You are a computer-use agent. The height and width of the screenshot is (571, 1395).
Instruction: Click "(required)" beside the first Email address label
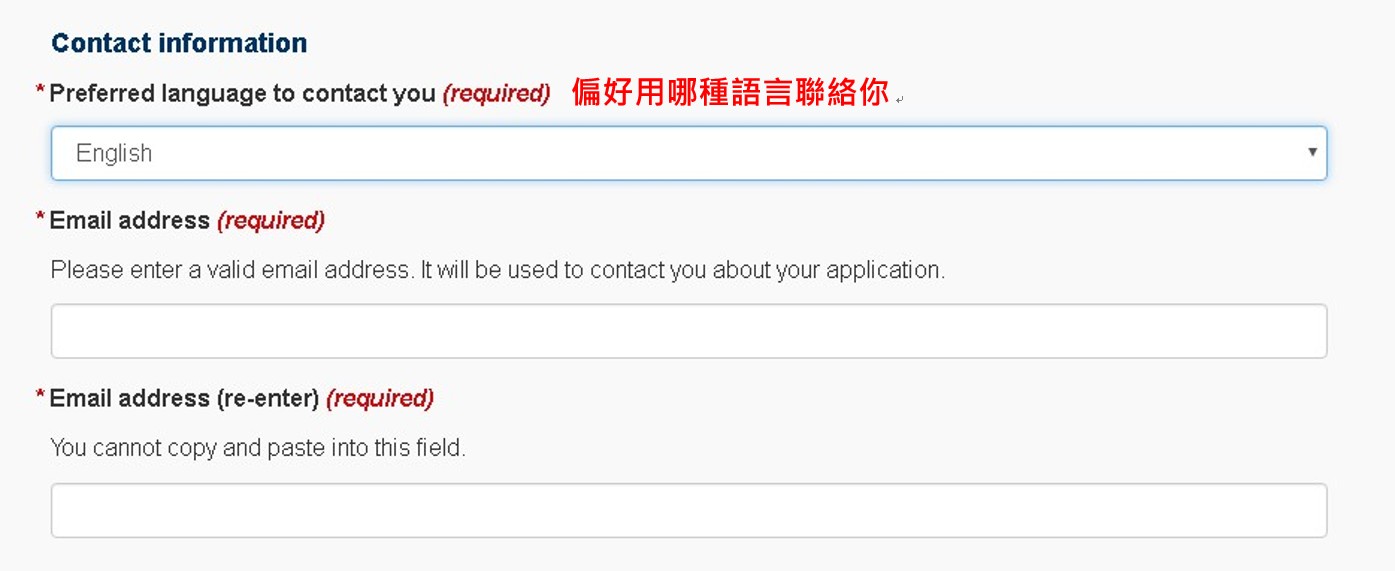270,220
